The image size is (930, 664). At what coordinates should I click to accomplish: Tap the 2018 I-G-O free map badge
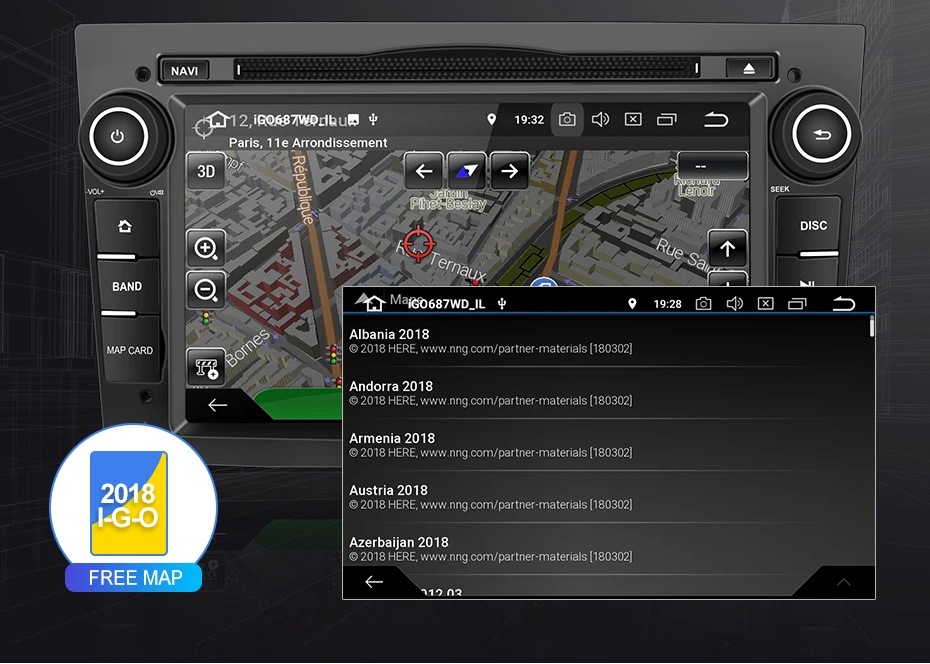[133, 508]
